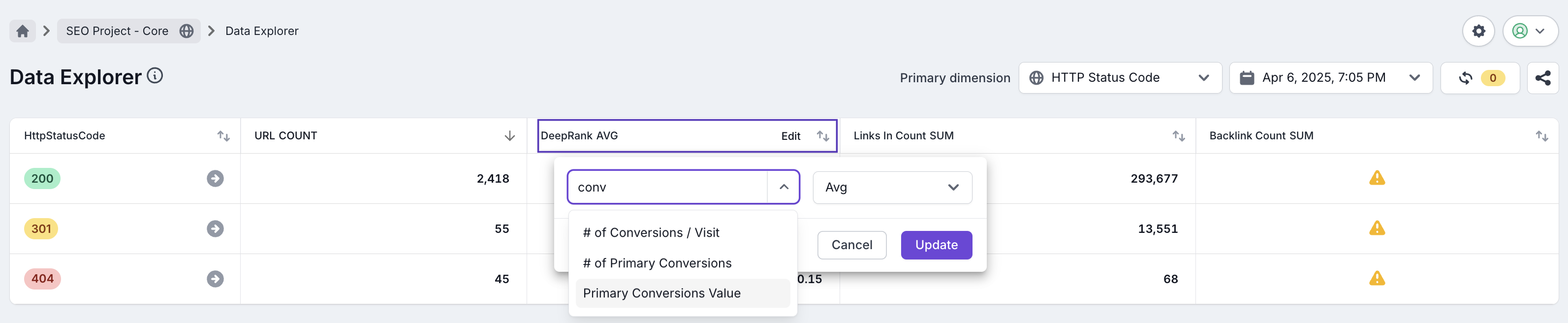Click the Cancel button
The height and width of the screenshot is (323, 1568).
click(851, 245)
